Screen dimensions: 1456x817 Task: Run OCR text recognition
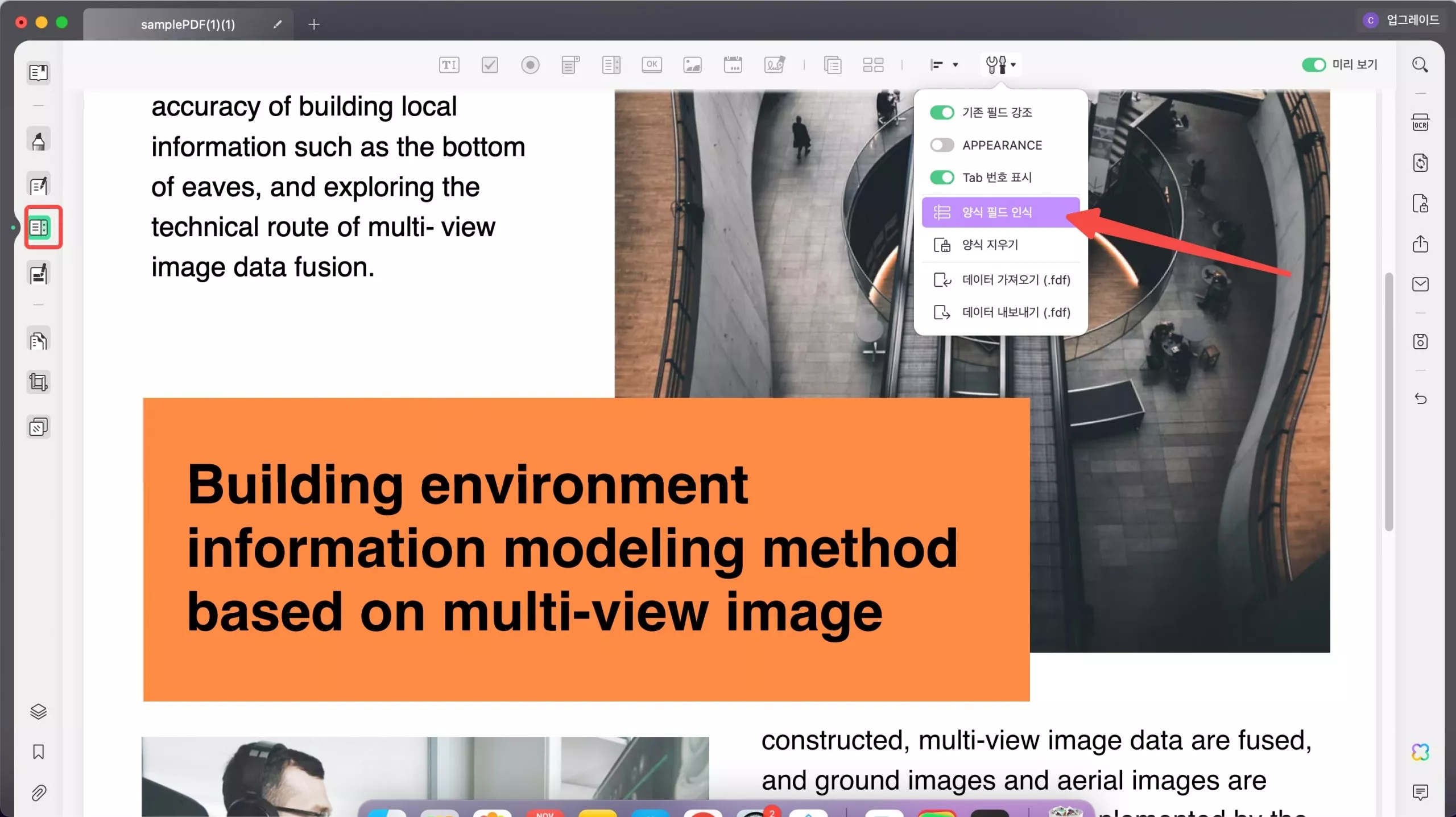(1420, 122)
